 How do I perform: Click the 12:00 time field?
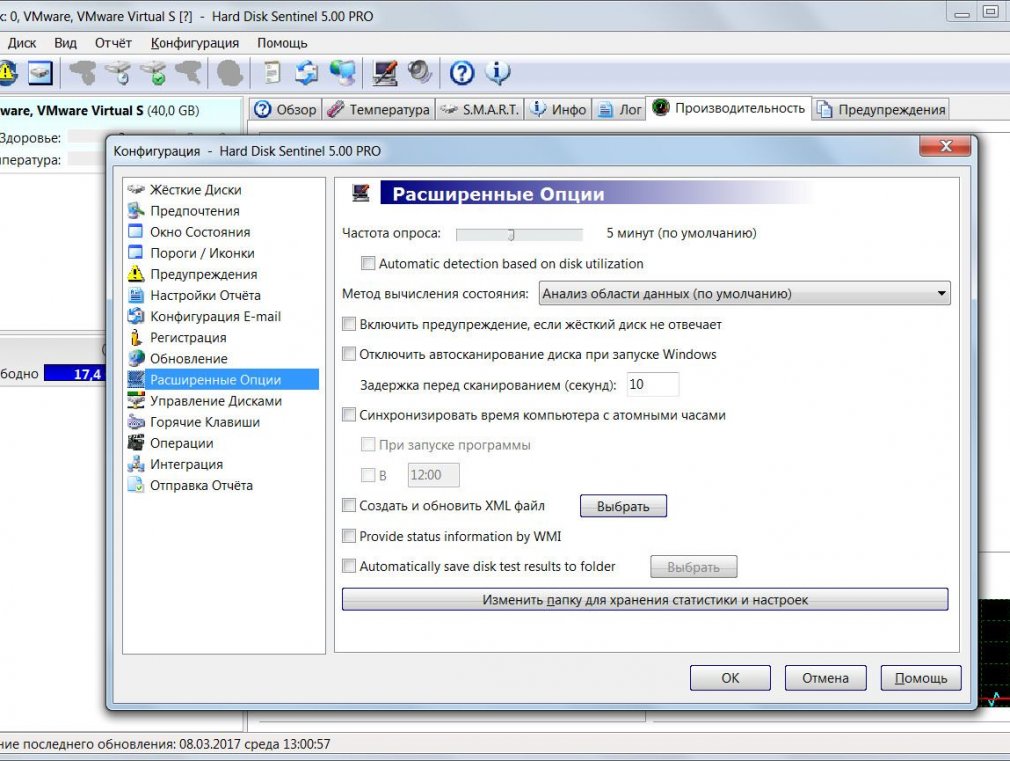pyautogui.click(x=434, y=476)
